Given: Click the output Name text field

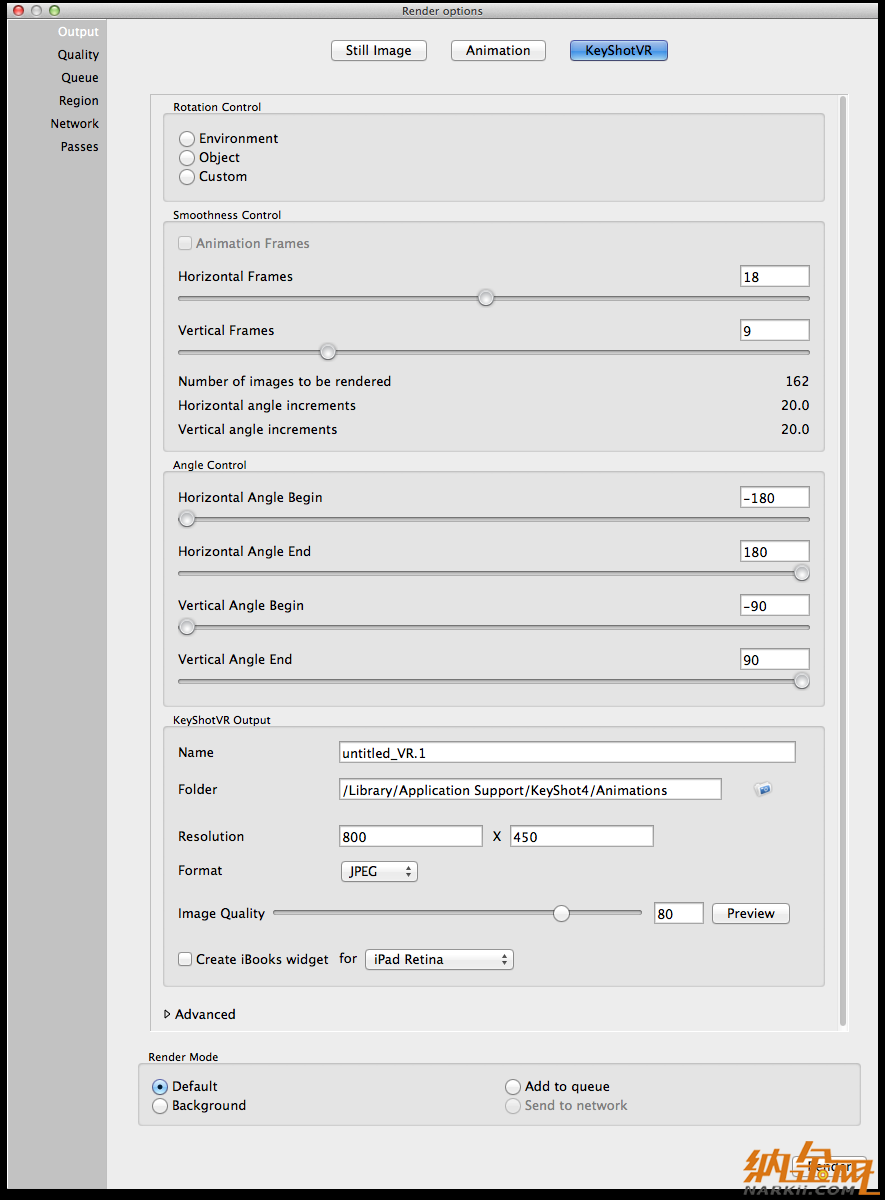Looking at the screenshot, I should click(x=567, y=753).
